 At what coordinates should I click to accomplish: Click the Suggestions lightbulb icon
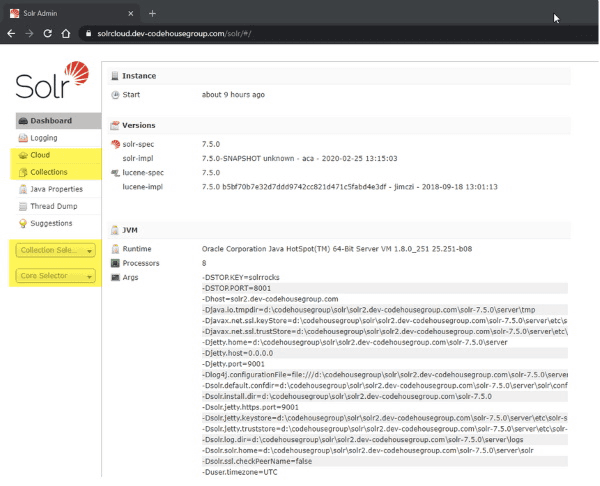(23, 223)
